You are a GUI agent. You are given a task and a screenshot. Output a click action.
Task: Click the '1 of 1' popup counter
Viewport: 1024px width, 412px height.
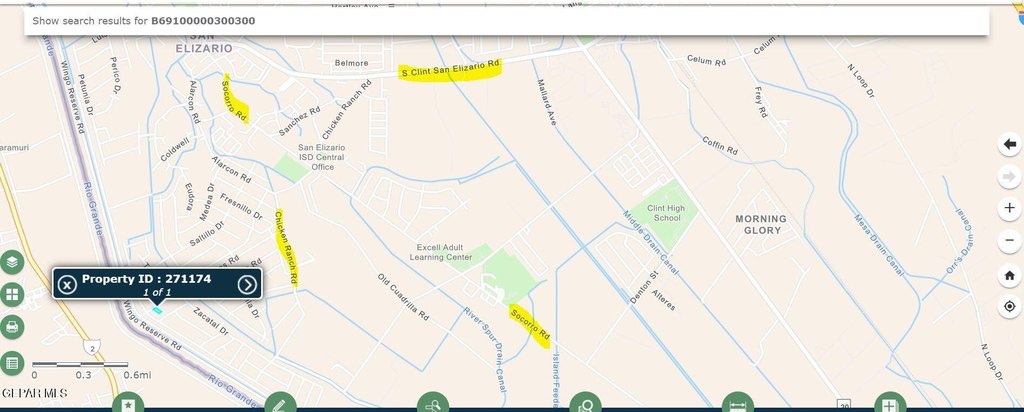[157, 293]
